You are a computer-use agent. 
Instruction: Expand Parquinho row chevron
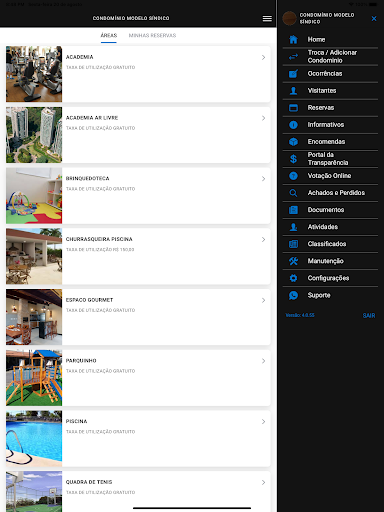coord(263,361)
